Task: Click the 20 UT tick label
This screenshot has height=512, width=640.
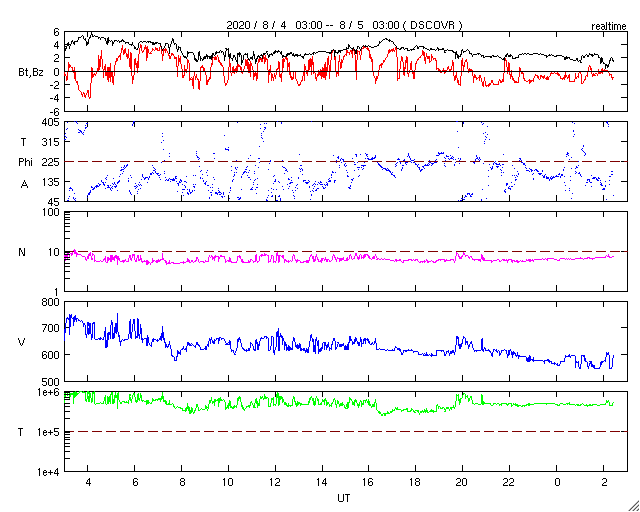Action: [x=462, y=482]
